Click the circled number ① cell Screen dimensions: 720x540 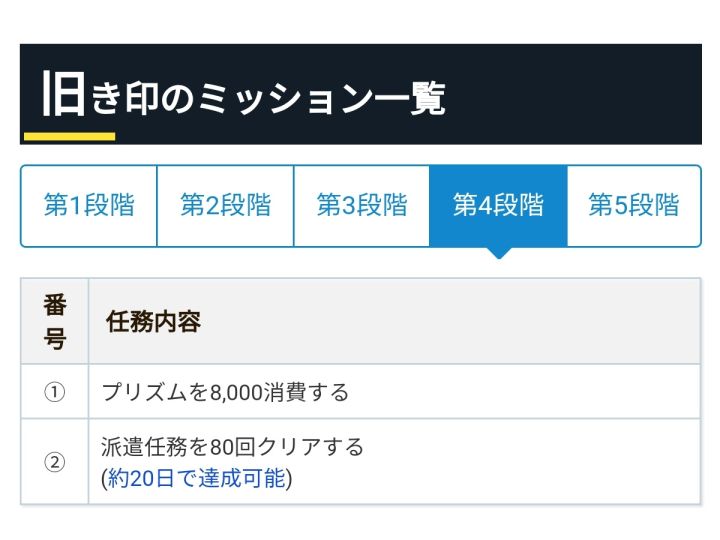(55, 392)
